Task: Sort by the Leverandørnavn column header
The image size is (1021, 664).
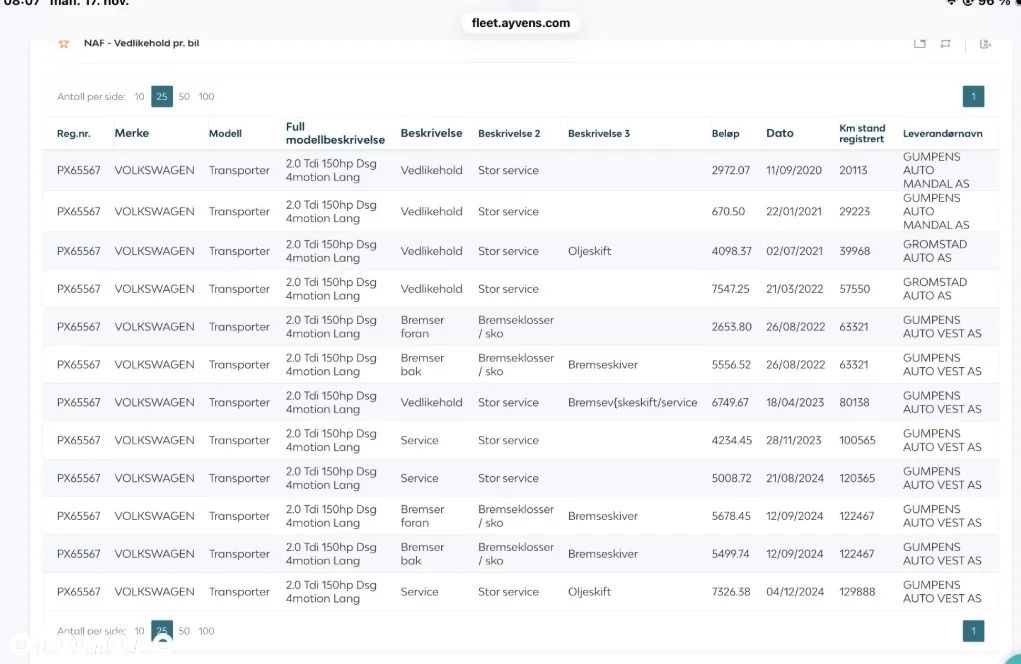Action: click(x=942, y=133)
